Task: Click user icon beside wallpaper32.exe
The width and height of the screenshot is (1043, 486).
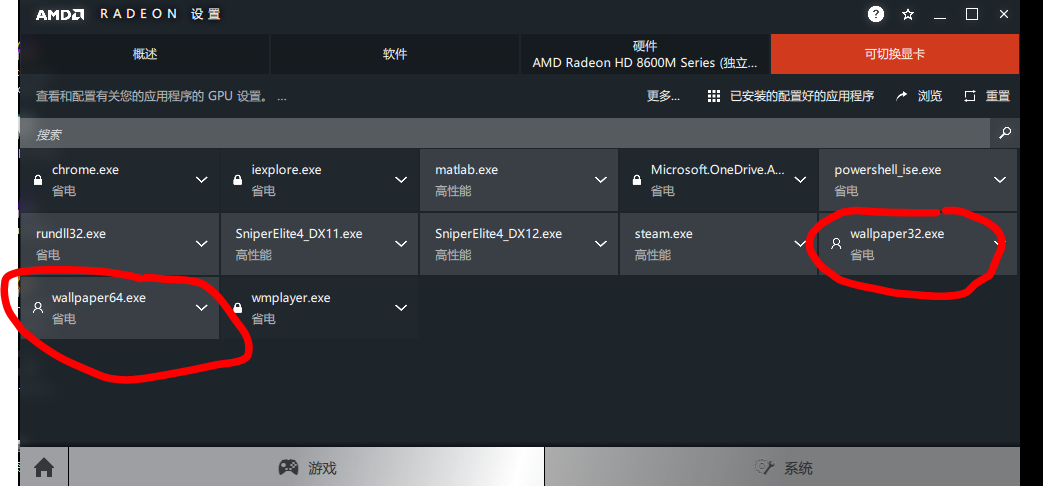Action: coord(836,244)
